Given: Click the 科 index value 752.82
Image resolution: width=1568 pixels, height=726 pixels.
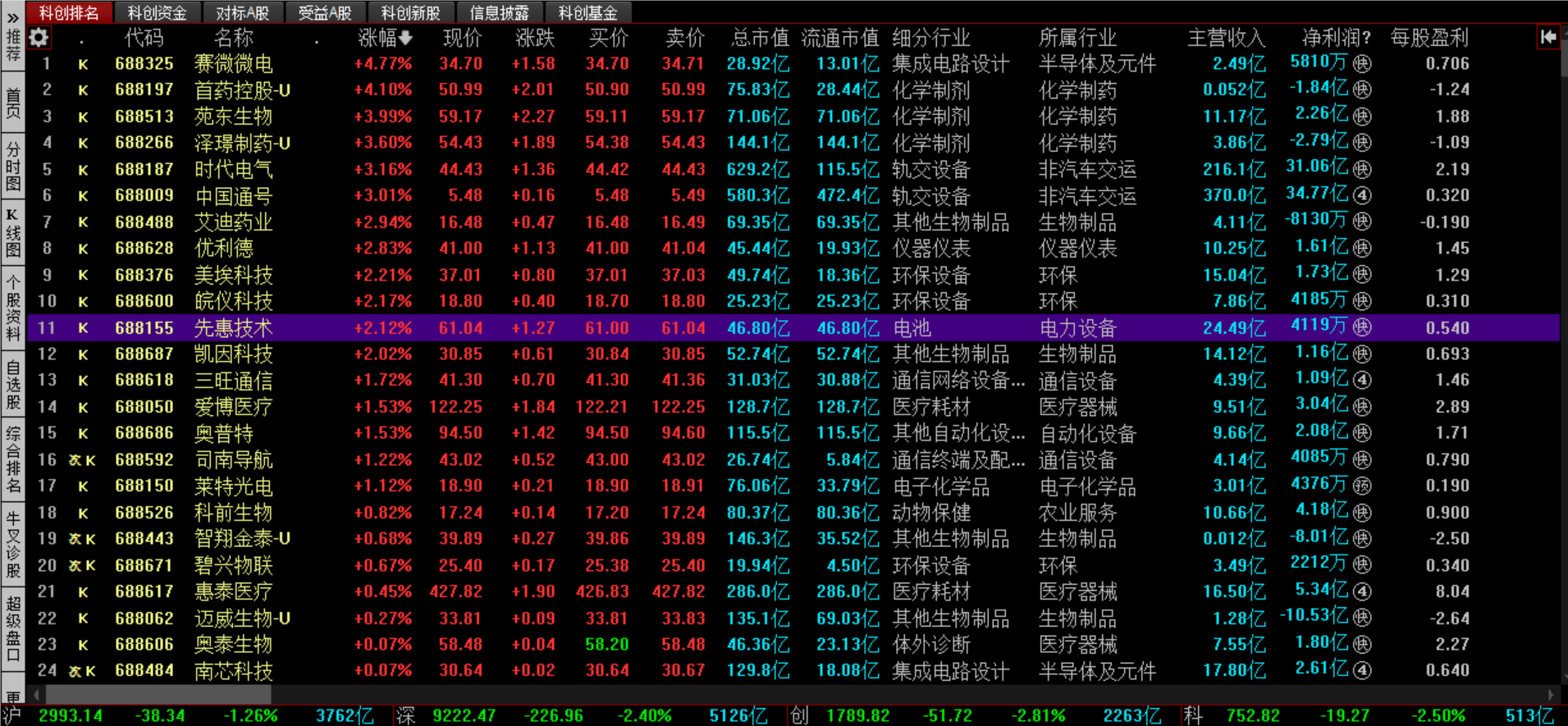Looking at the screenshot, I should click(1253, 715).
